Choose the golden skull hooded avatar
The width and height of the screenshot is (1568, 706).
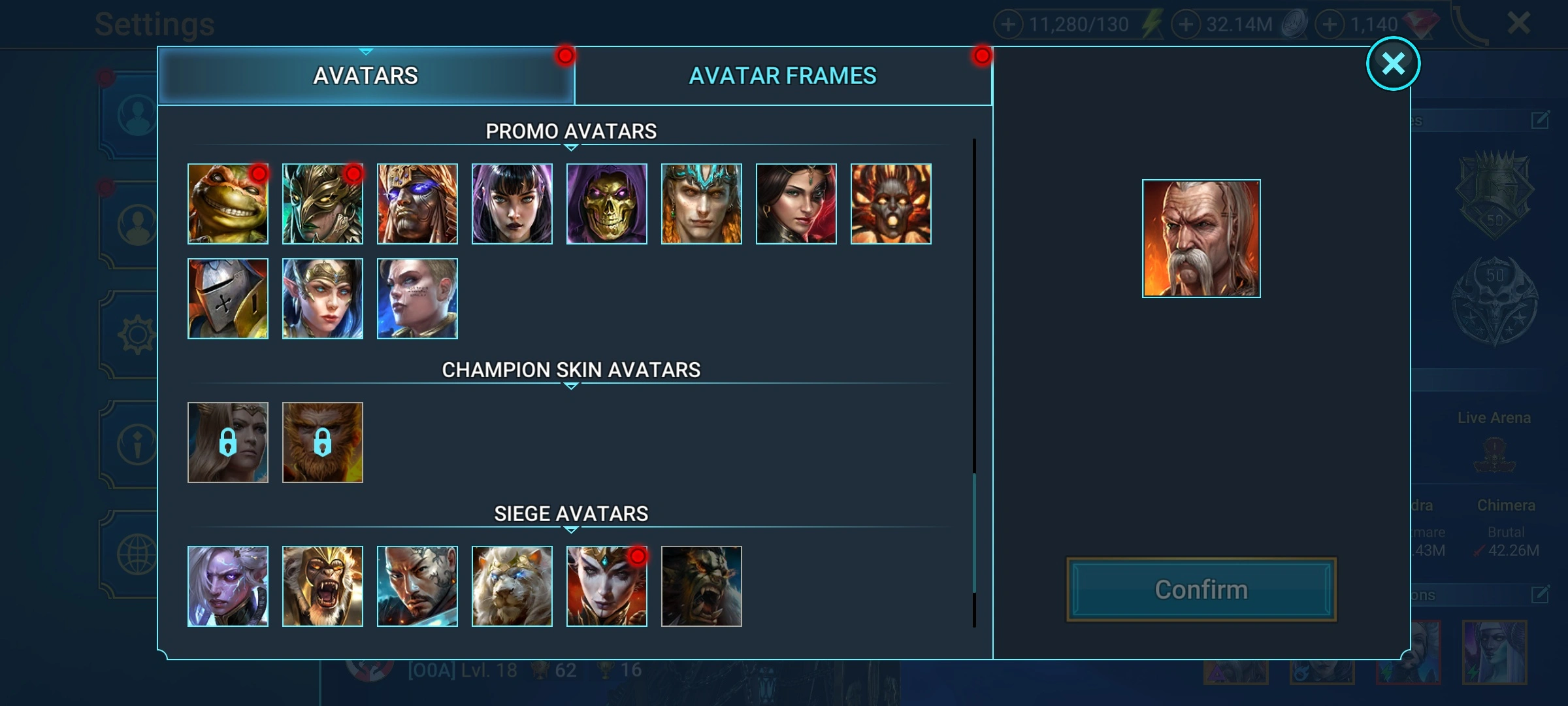[606, 204]
